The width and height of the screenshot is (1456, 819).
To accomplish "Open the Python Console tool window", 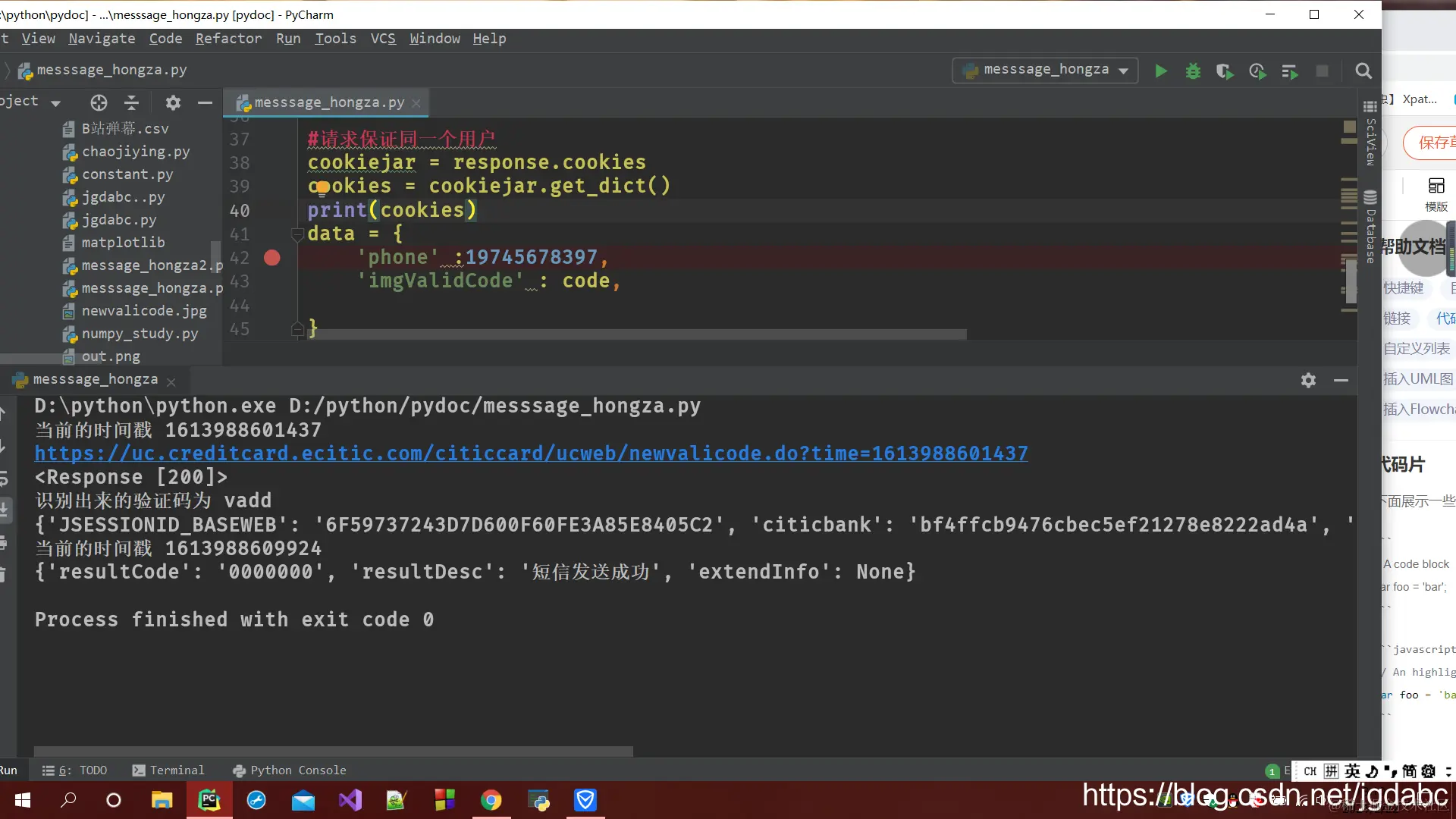I will 289,770.
